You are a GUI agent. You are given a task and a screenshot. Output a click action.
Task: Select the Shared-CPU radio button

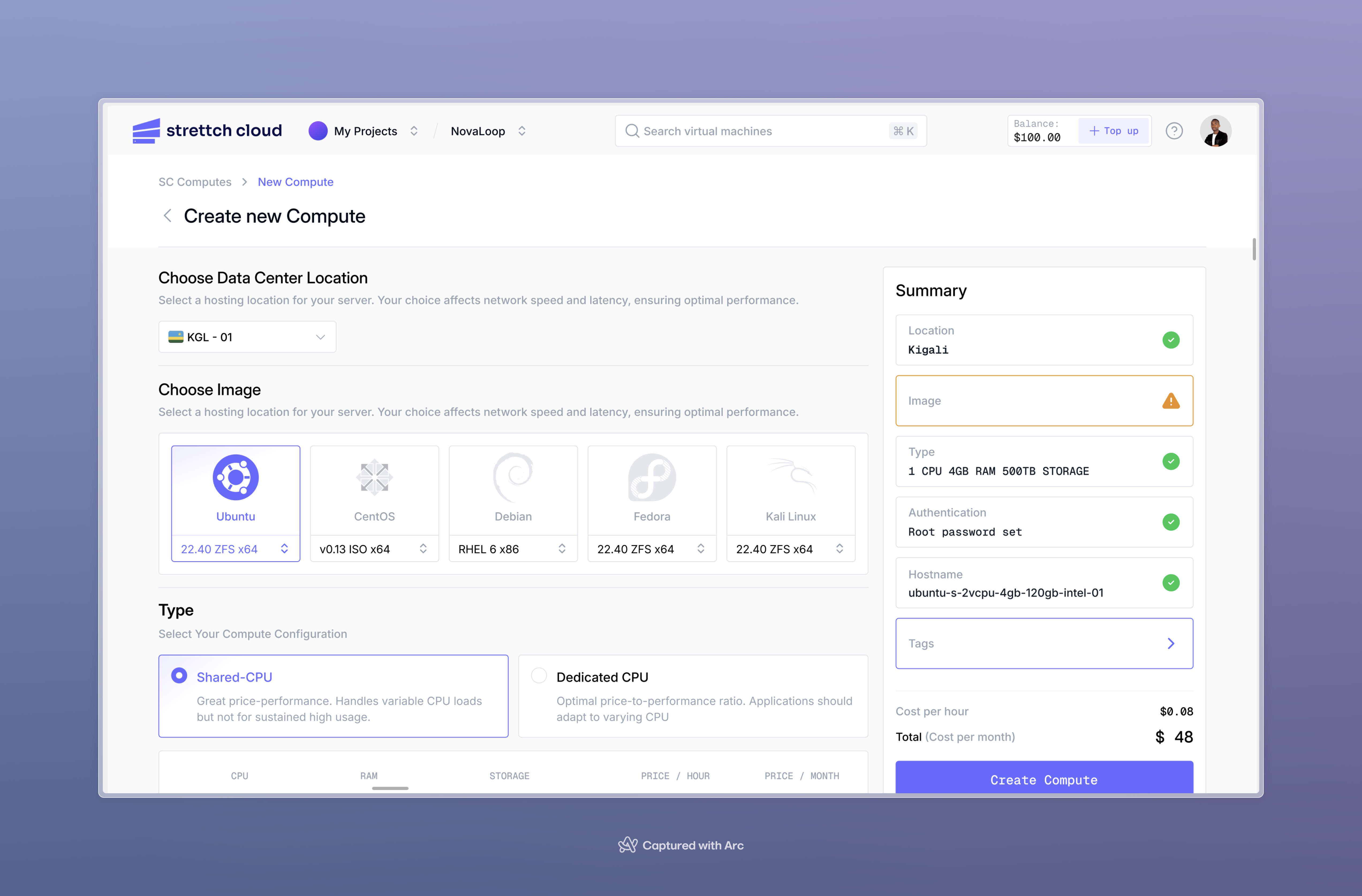(179, 676)
